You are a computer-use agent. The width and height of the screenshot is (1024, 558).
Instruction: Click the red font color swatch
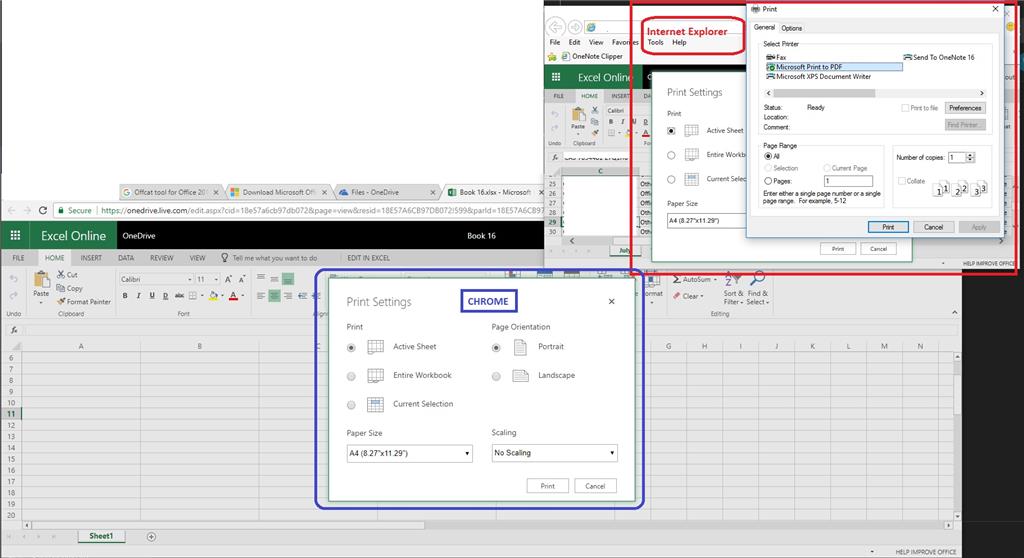pyautogui.click(x=233, y=296)
